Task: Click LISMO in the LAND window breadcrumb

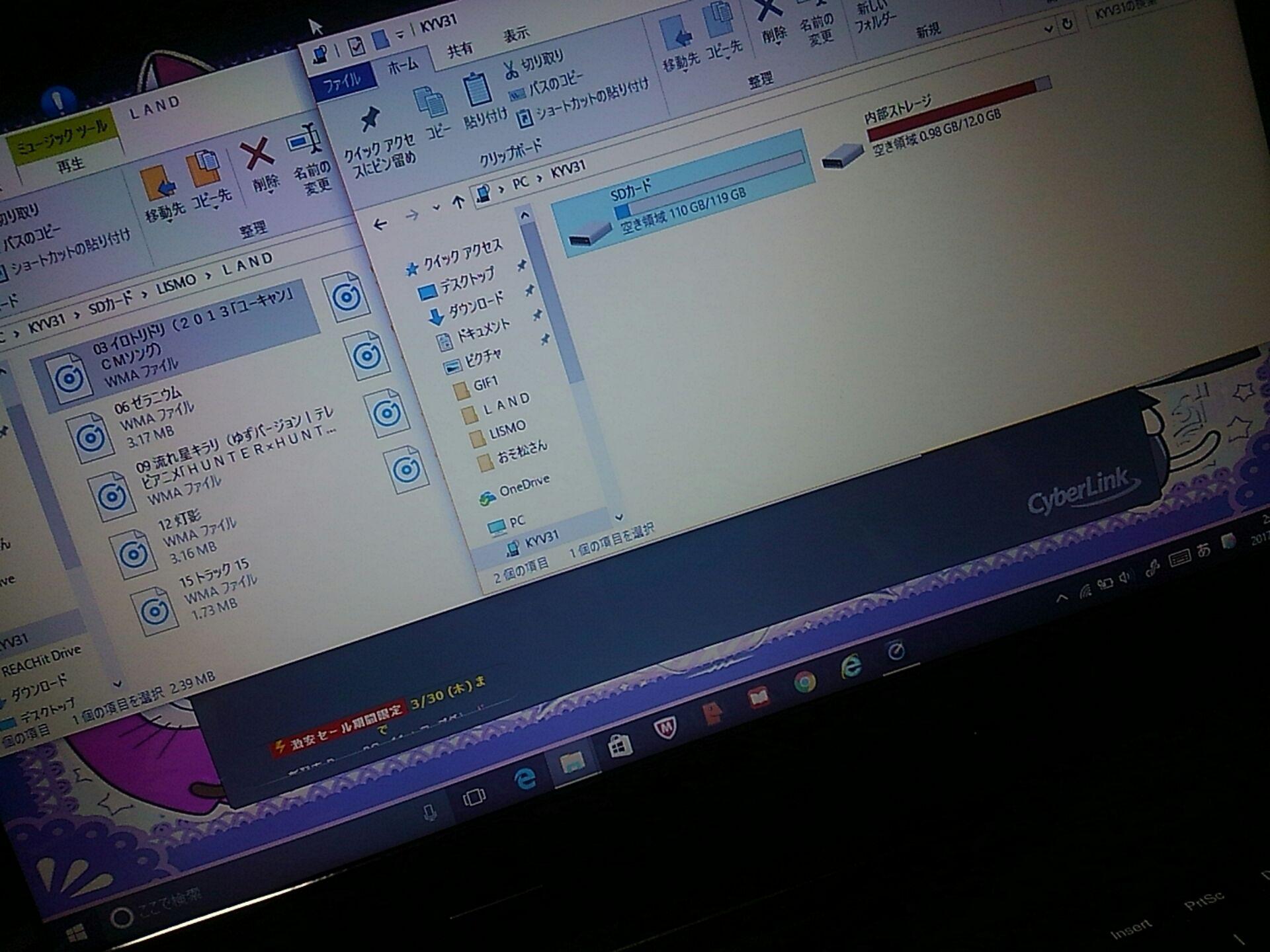Action: [176, 284]
